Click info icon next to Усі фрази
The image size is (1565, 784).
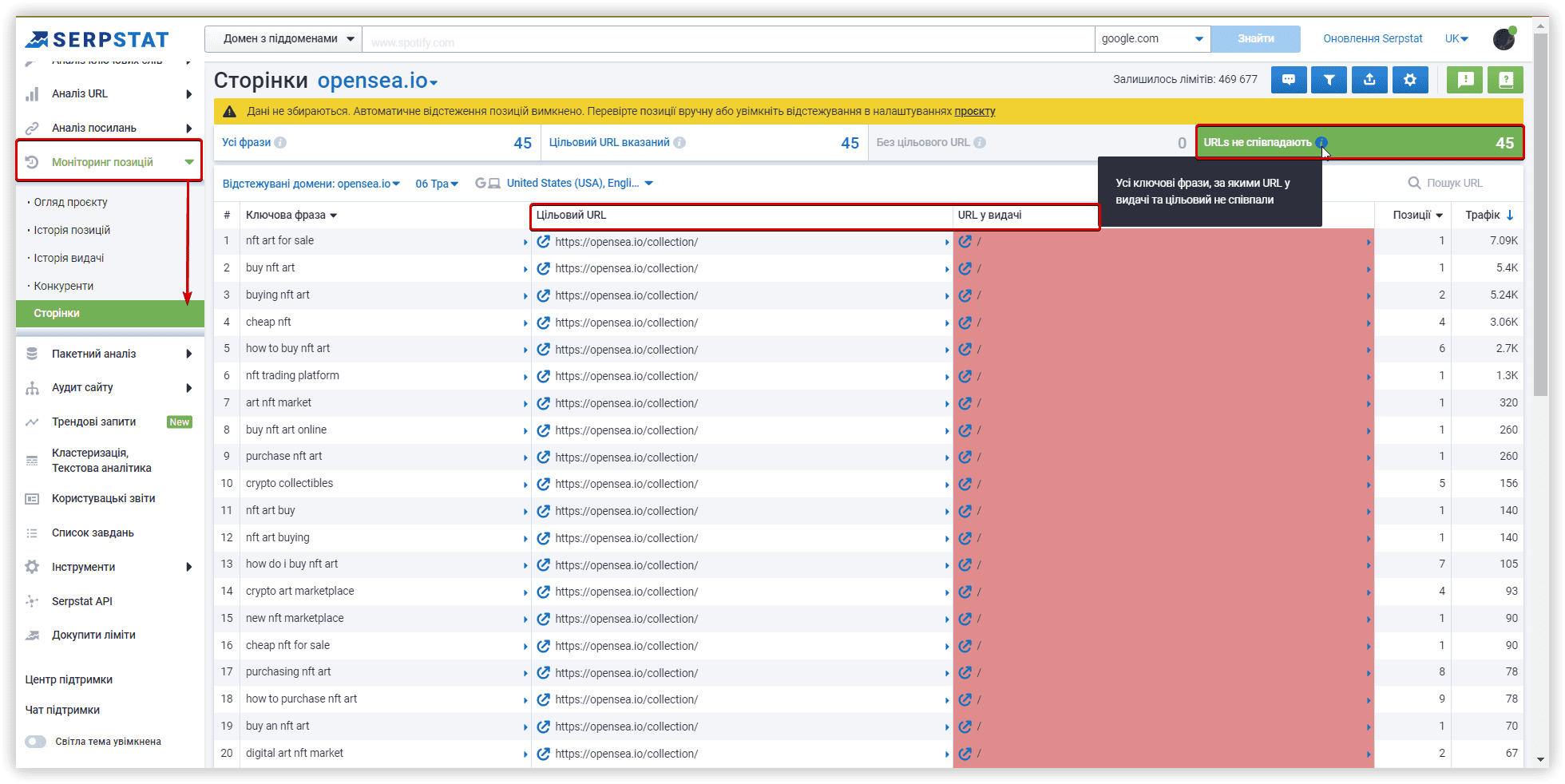tap(280, 142)
